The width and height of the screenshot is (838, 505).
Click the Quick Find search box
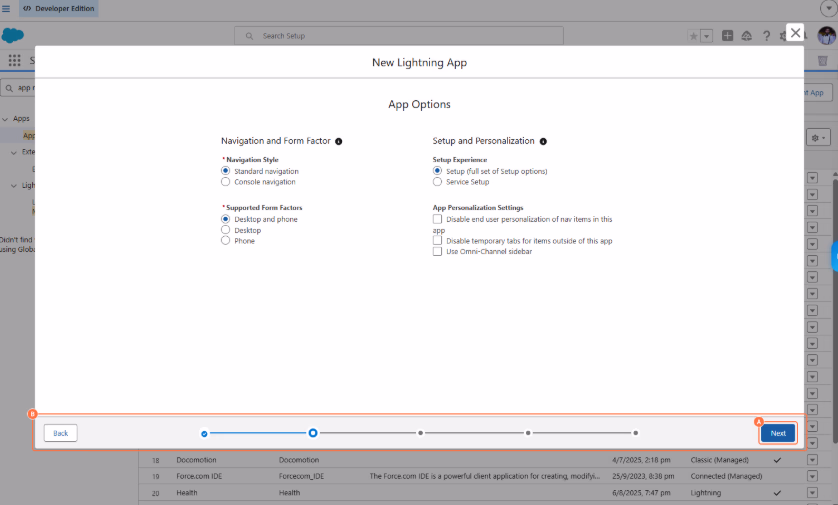(x=18, y=88)
